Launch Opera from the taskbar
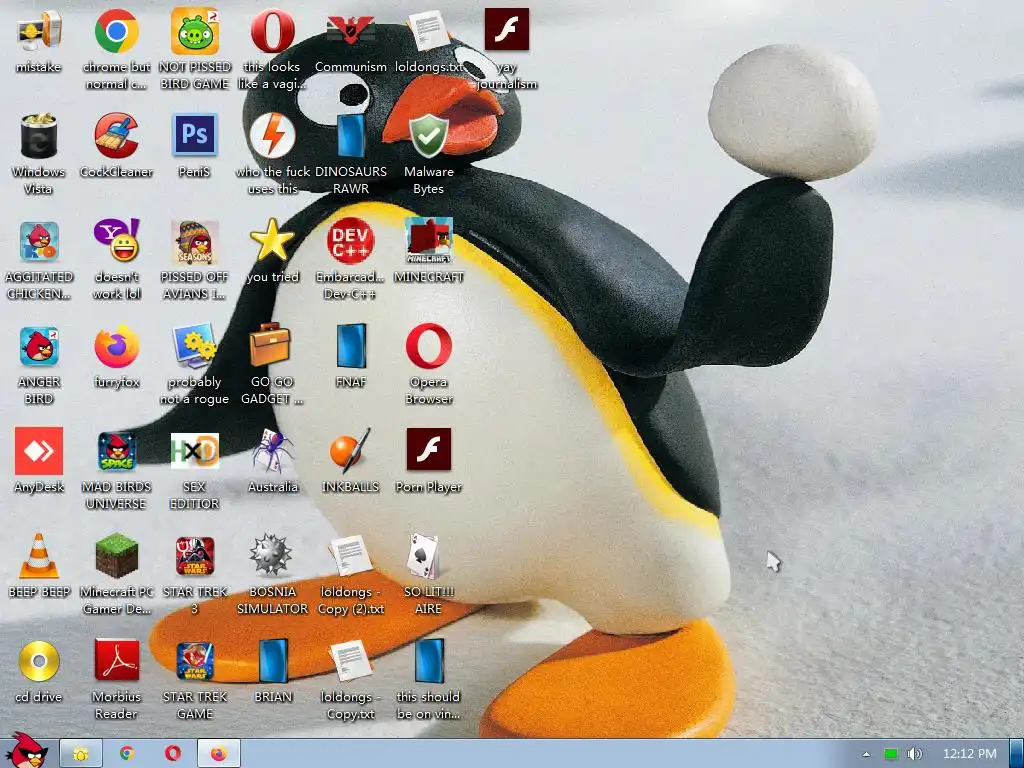 [172, 754]
